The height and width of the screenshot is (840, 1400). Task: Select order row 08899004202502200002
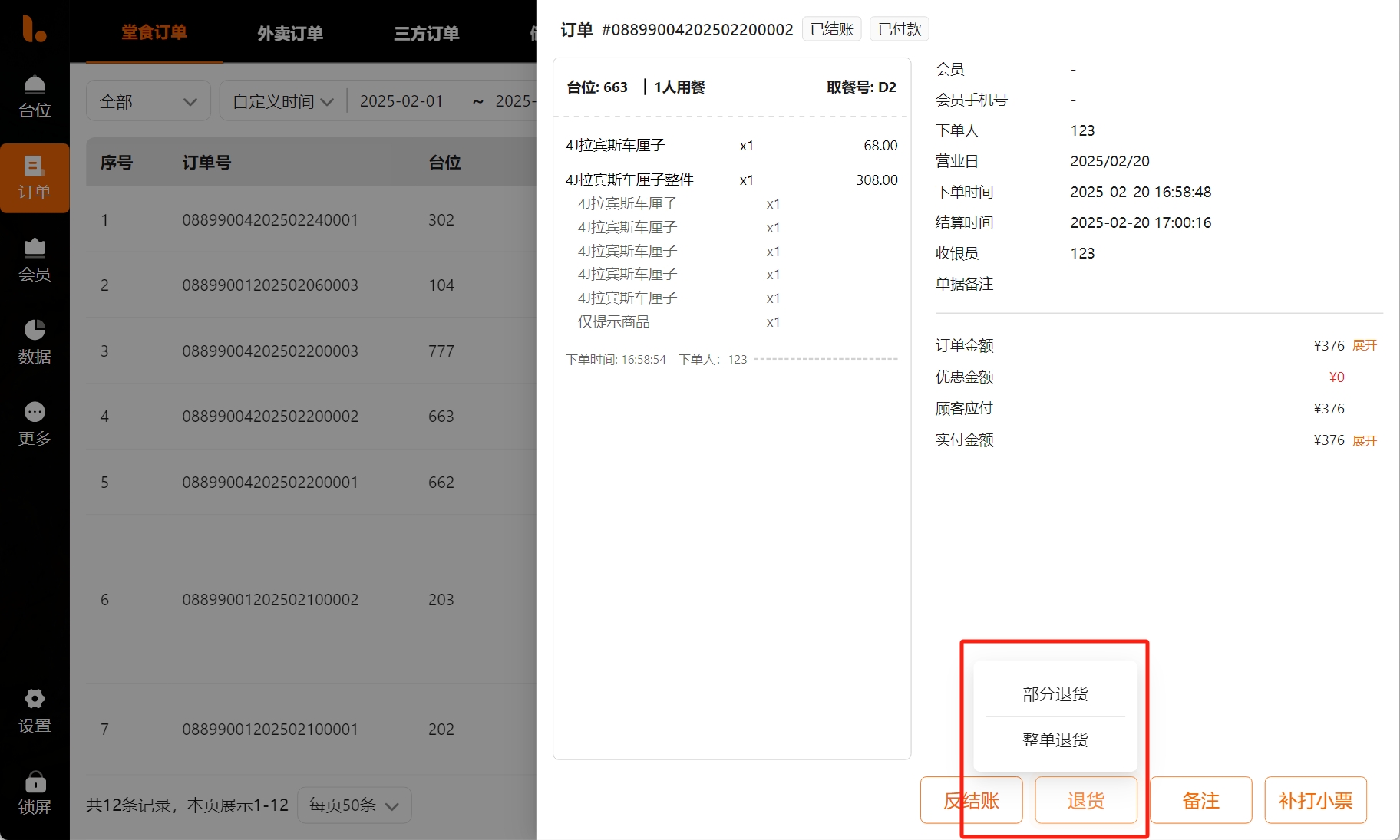tap(311, 417)
